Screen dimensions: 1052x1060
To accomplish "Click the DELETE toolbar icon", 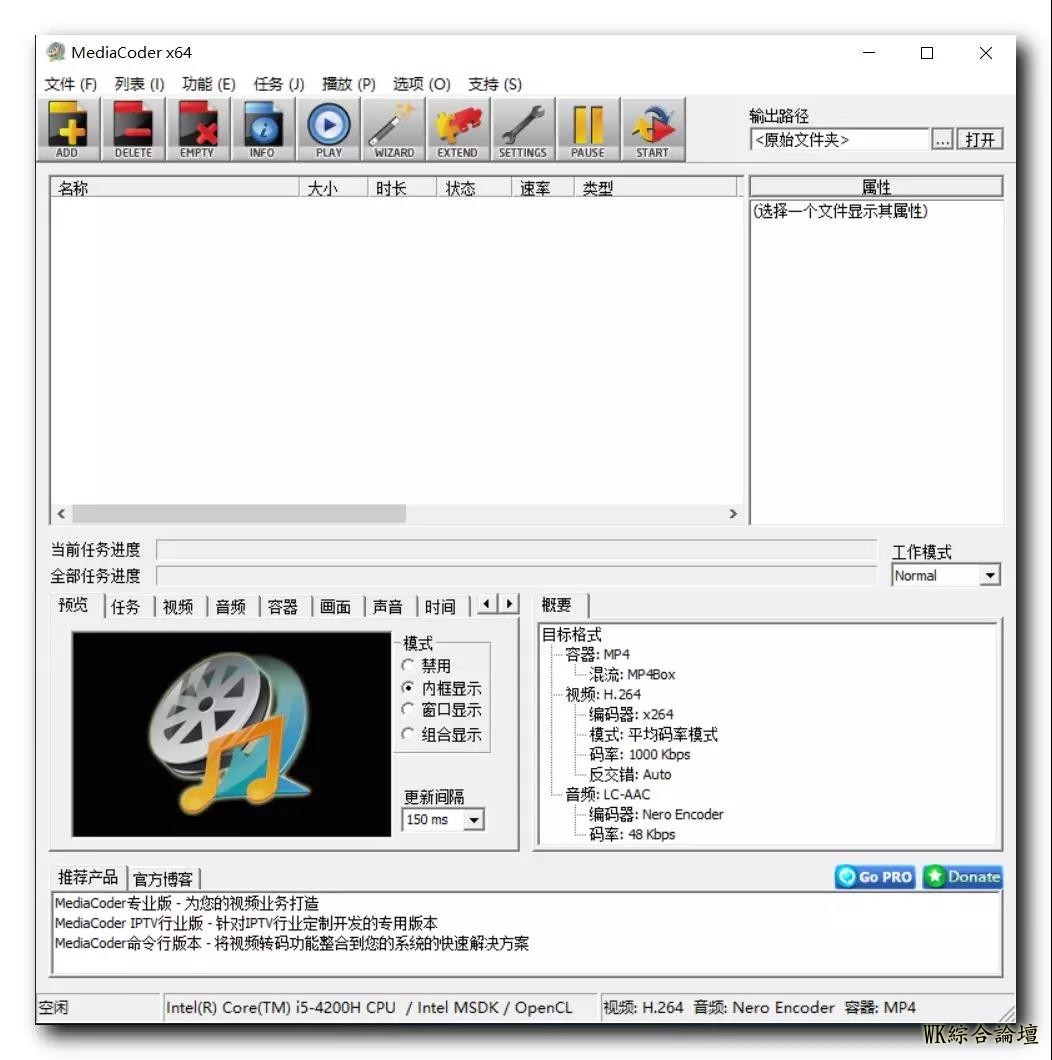I will [x=133, y=129].
